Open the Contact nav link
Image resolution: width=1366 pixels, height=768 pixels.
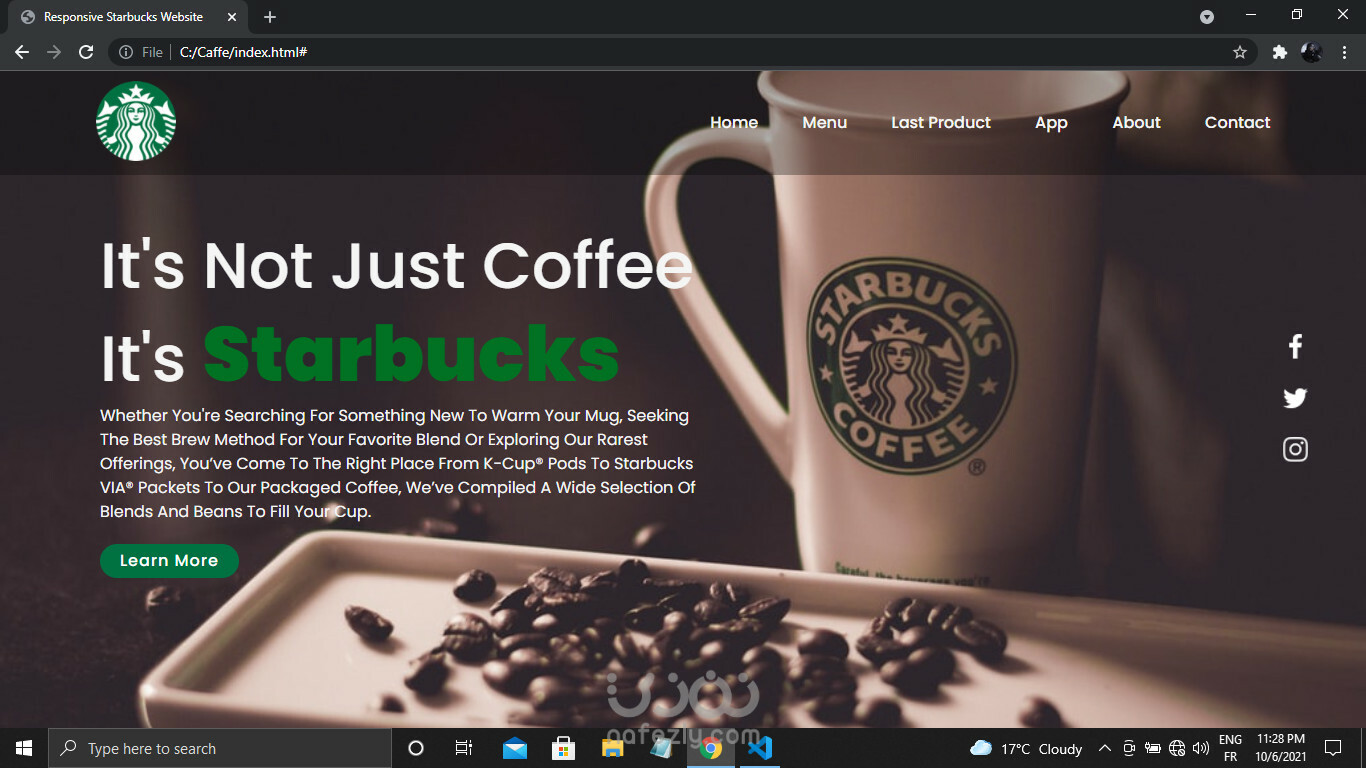1237,122
